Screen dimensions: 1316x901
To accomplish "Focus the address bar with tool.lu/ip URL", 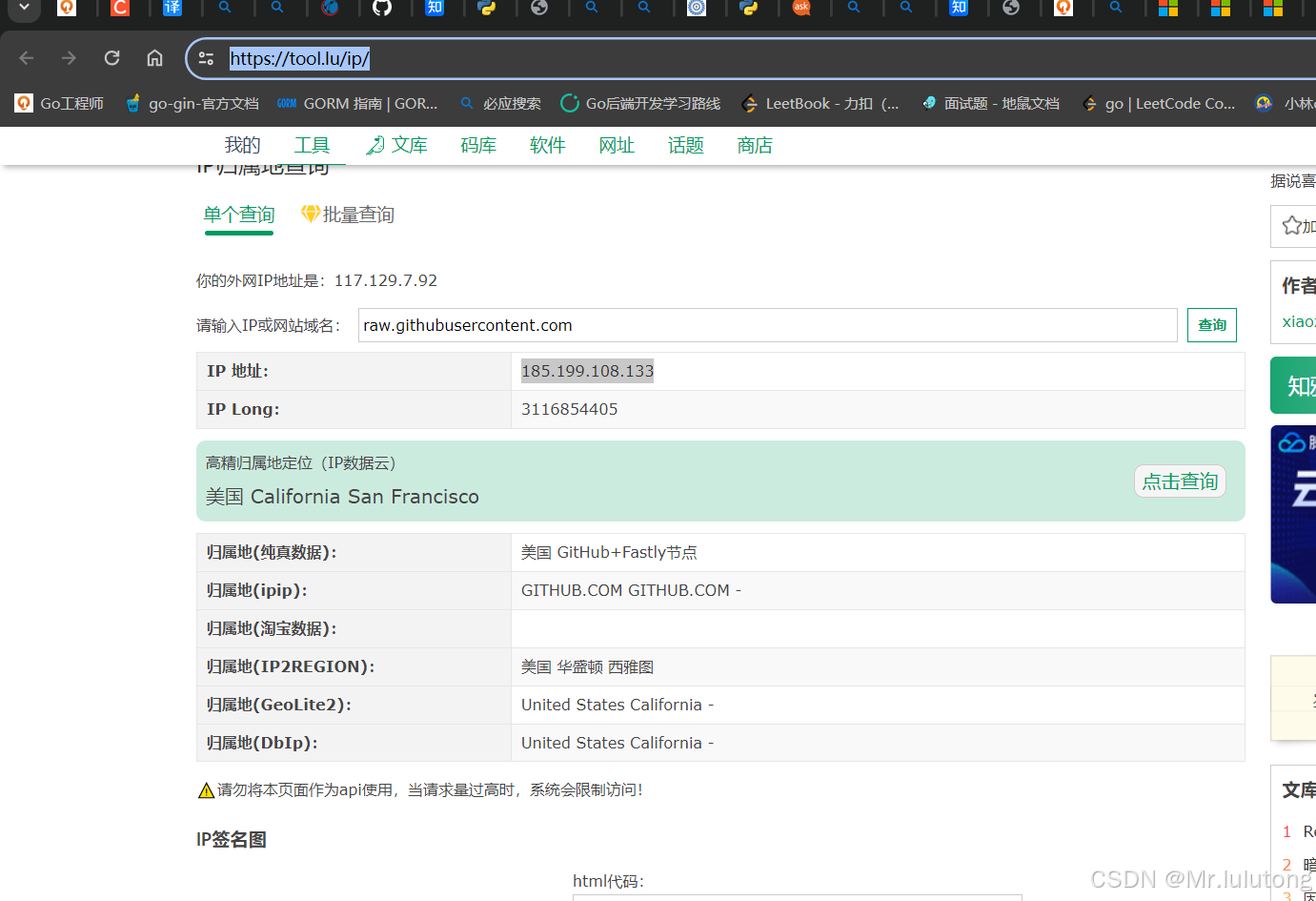I will (x=299, y=58).
